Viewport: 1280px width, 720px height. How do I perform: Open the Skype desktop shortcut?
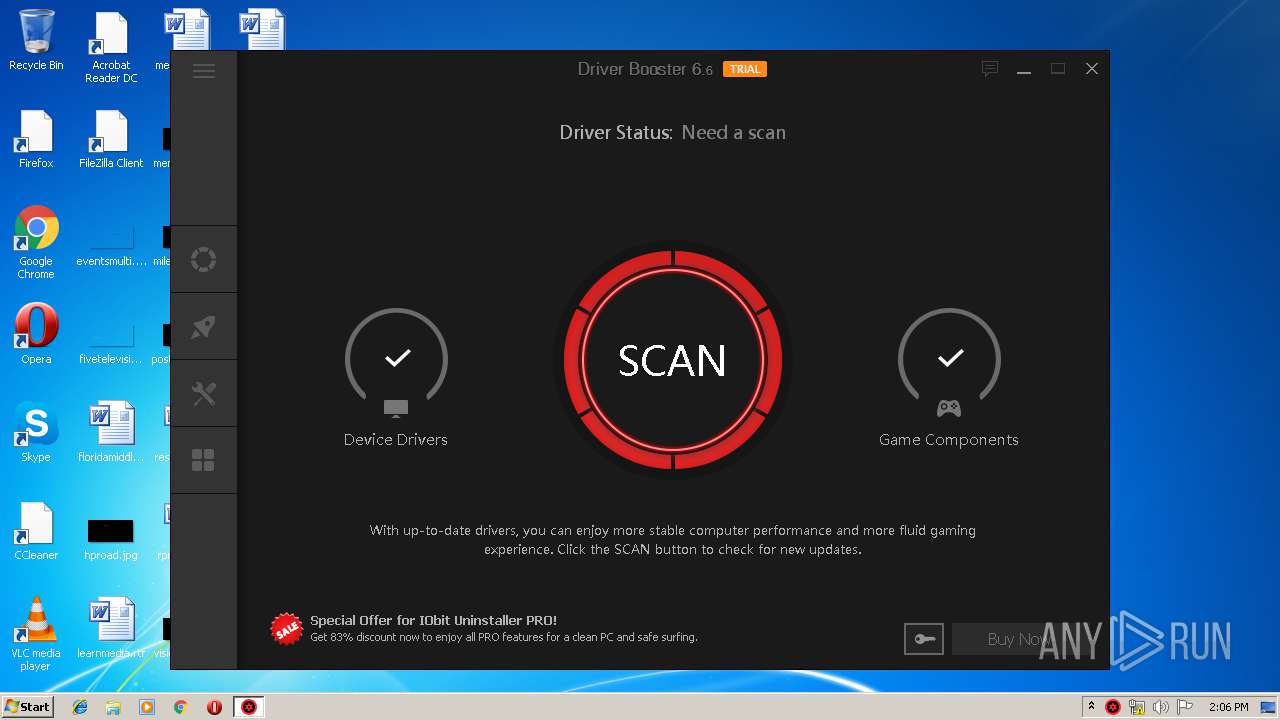(x=36, y=432)
